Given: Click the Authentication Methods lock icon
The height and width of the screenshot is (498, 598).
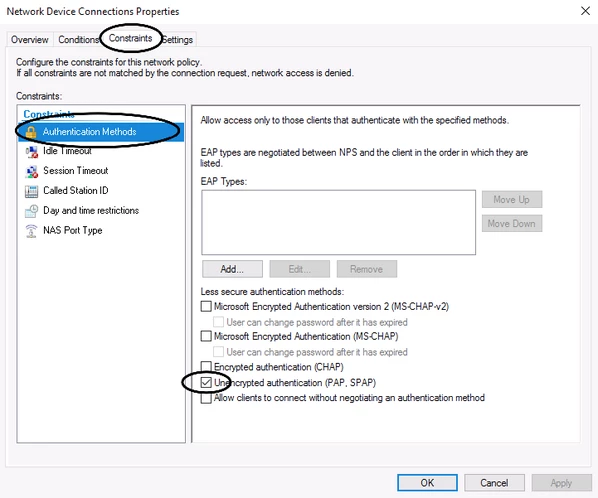Looking at the screenshot, I should pos(31,132).
